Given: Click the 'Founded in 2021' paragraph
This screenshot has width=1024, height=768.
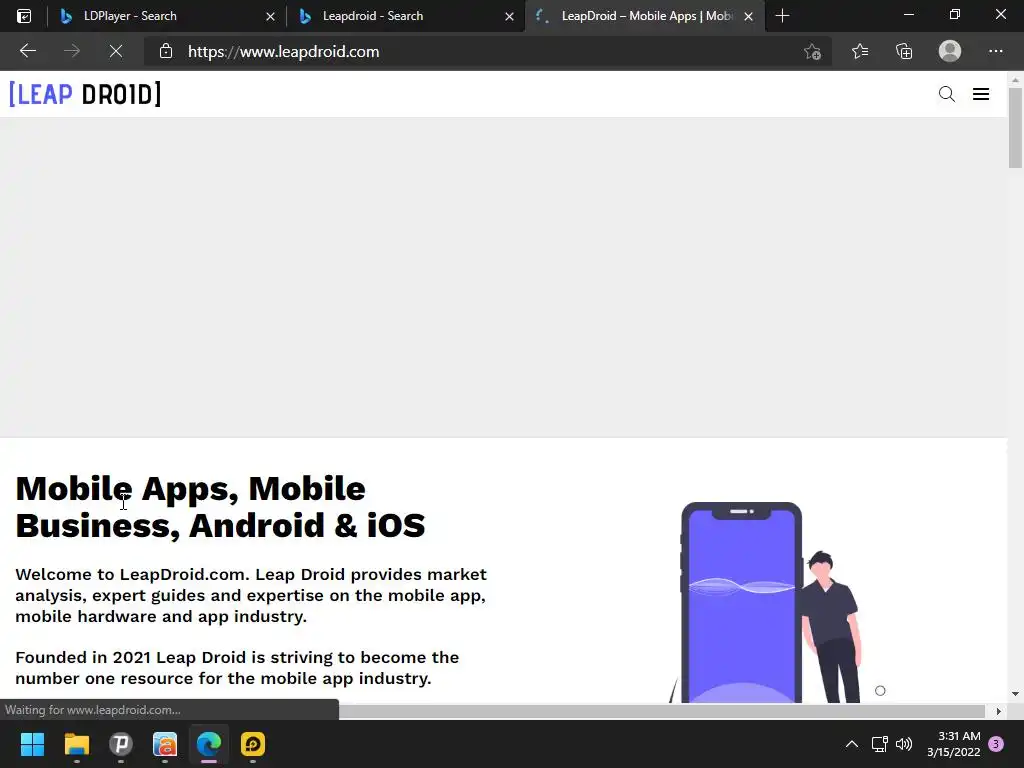Looking at the screenshot, I should coord(237,667).
